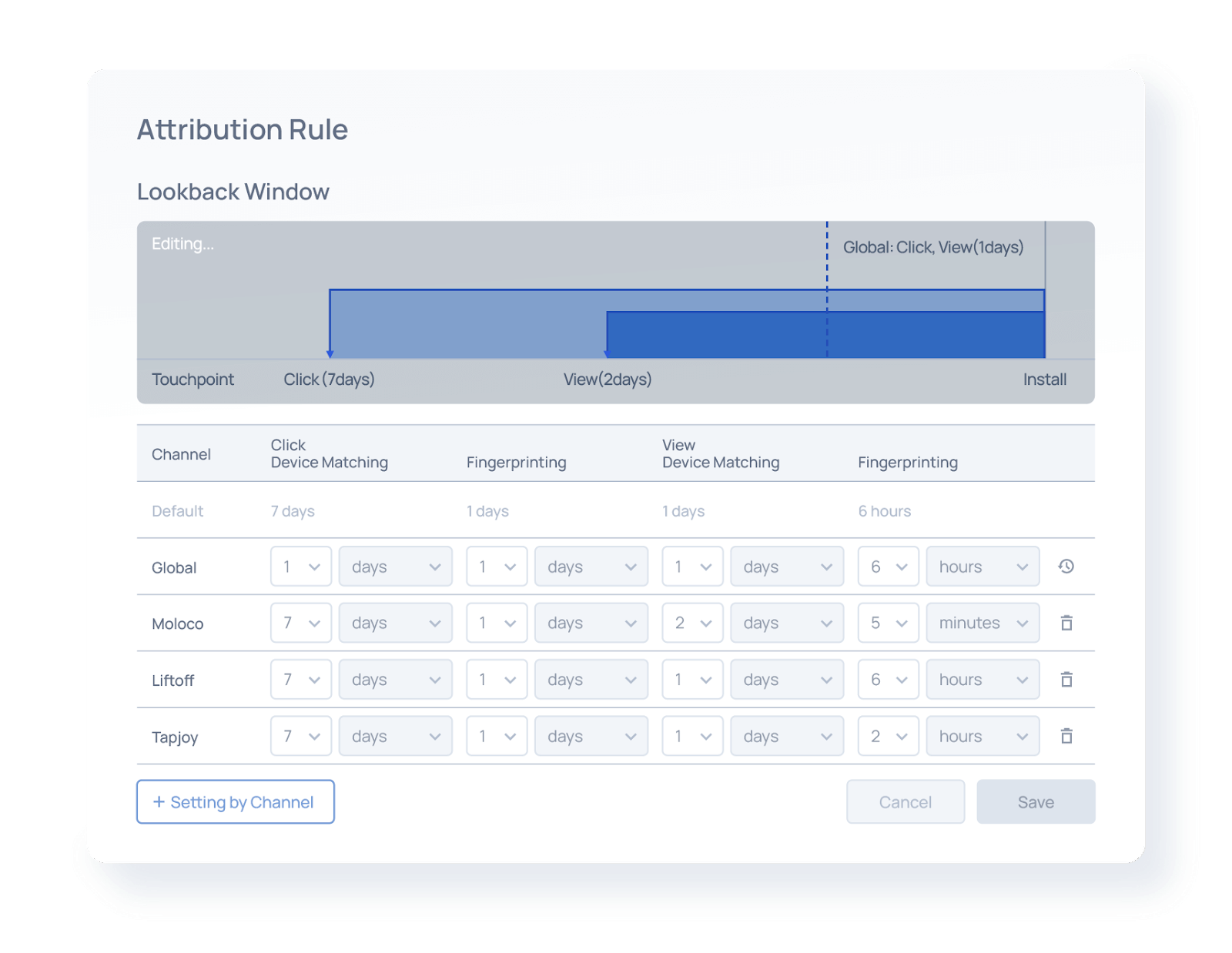This screenshot has height=953, width=1232.
Task: Open Liftoff view device matching unit dropdown
Action: pos(787,680)
